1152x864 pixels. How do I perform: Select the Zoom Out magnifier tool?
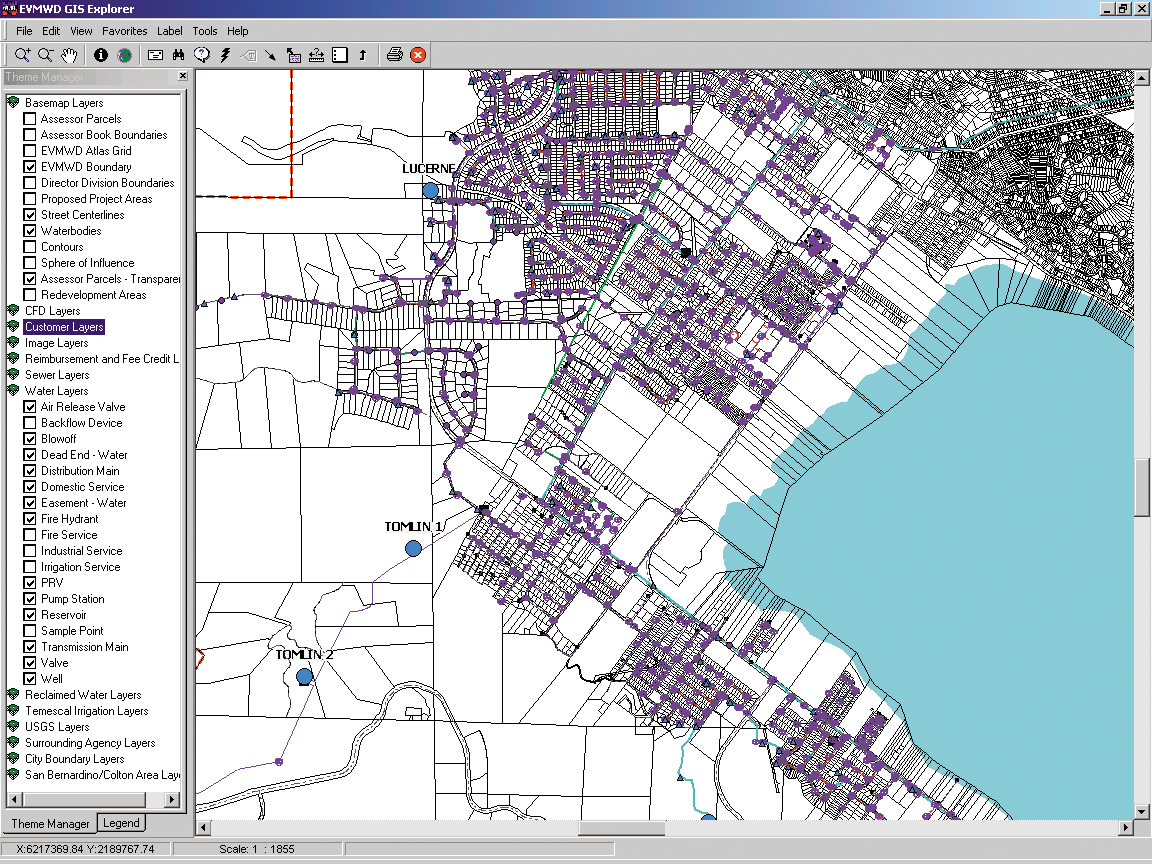coord(45,55)
